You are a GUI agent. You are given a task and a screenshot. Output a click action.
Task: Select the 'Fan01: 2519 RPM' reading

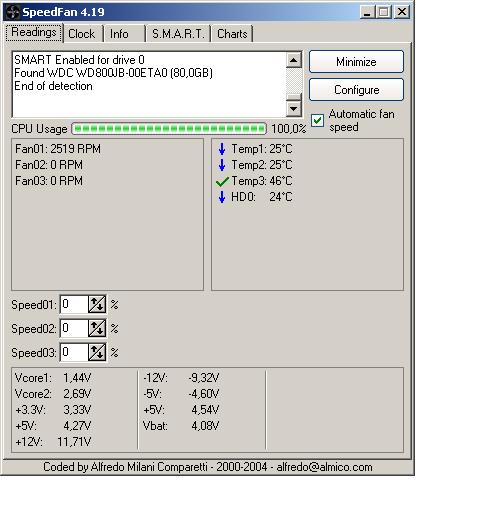[x=58, y=149]
